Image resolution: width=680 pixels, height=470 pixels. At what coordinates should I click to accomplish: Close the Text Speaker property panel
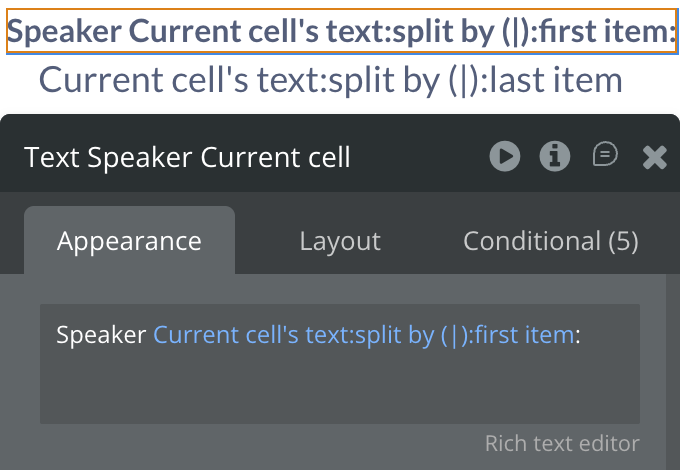[654, 157]
